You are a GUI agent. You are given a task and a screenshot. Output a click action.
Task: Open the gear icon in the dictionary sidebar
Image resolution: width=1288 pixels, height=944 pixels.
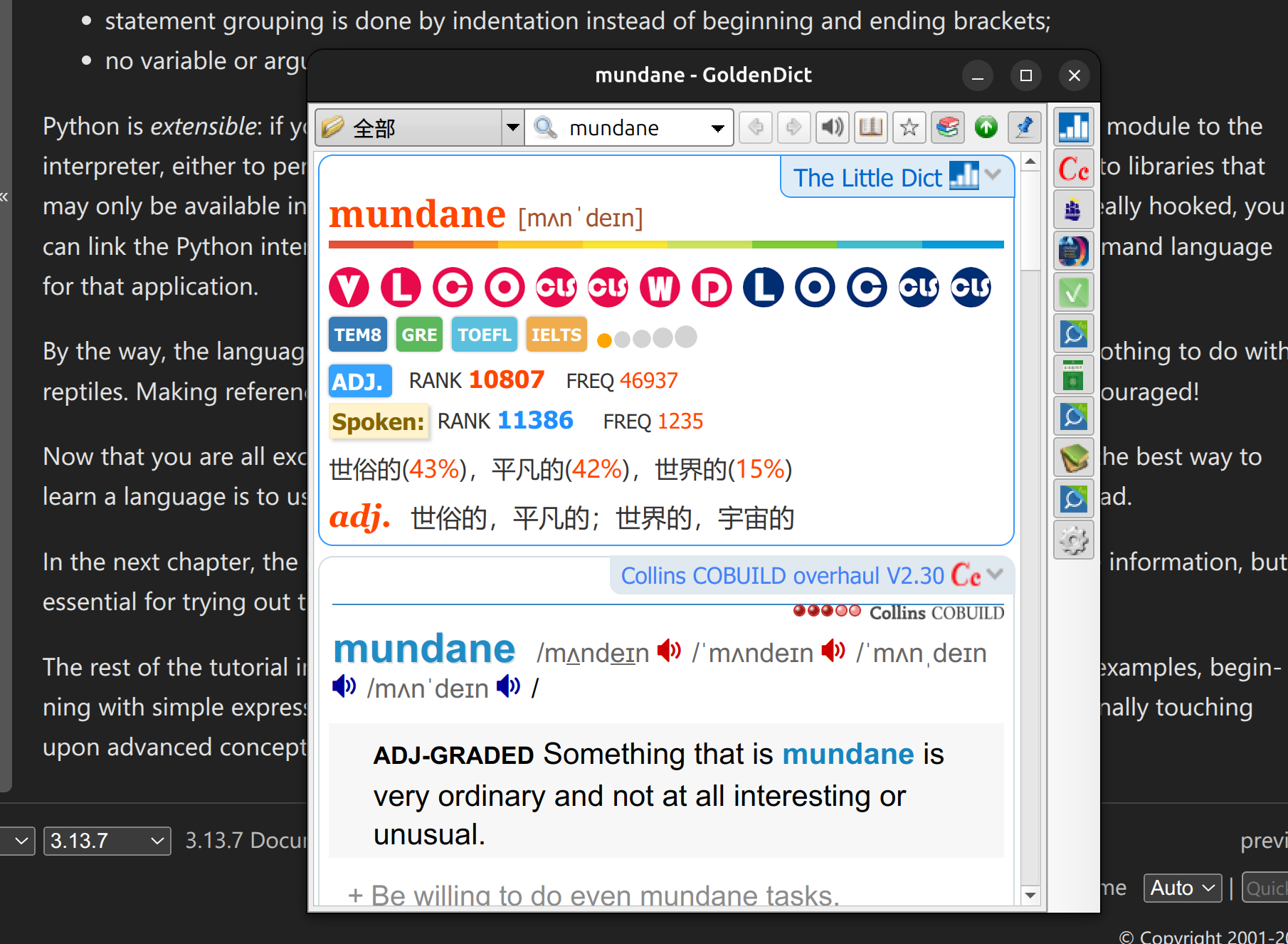tap(1073, 540)
